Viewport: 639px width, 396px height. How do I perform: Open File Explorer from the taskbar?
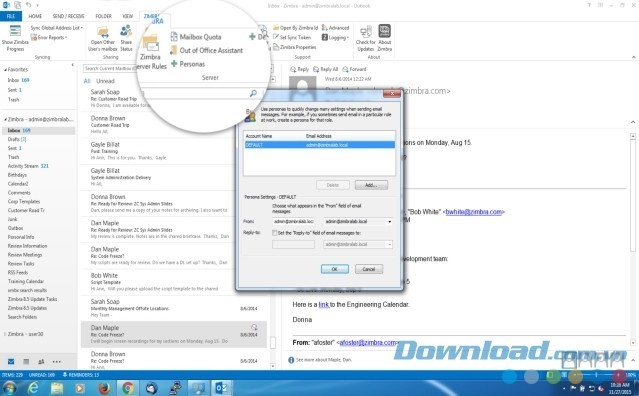point(57,388)
